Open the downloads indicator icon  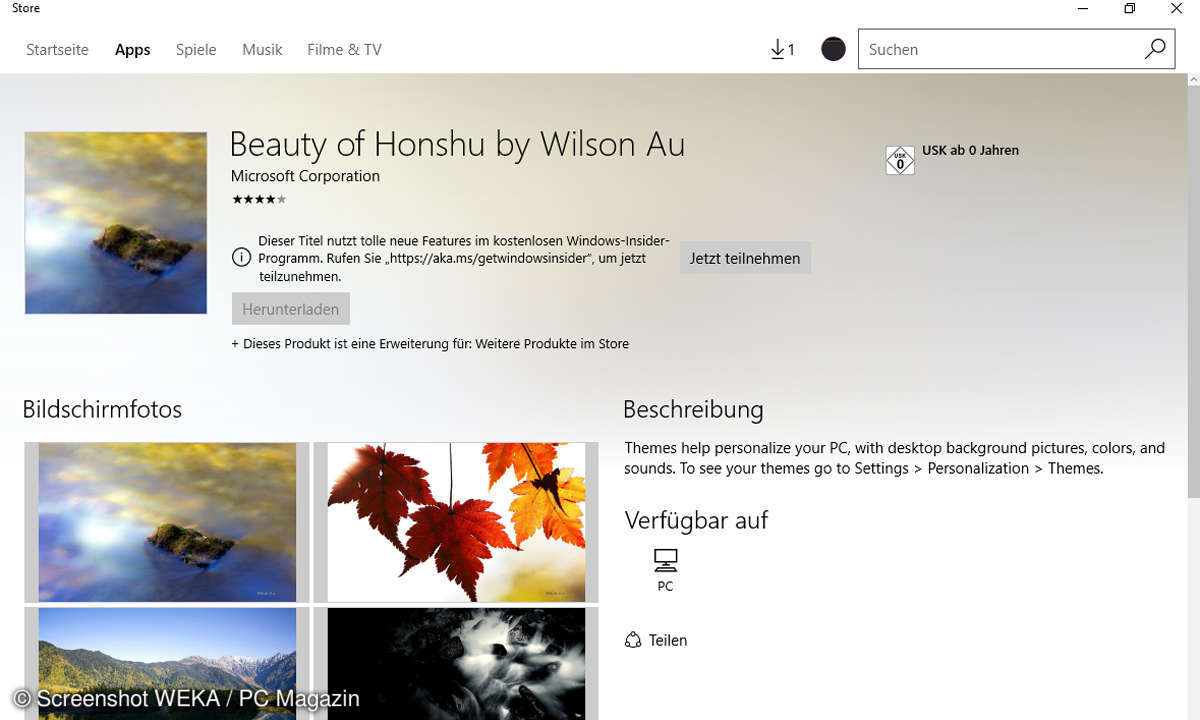coord(782,49)
